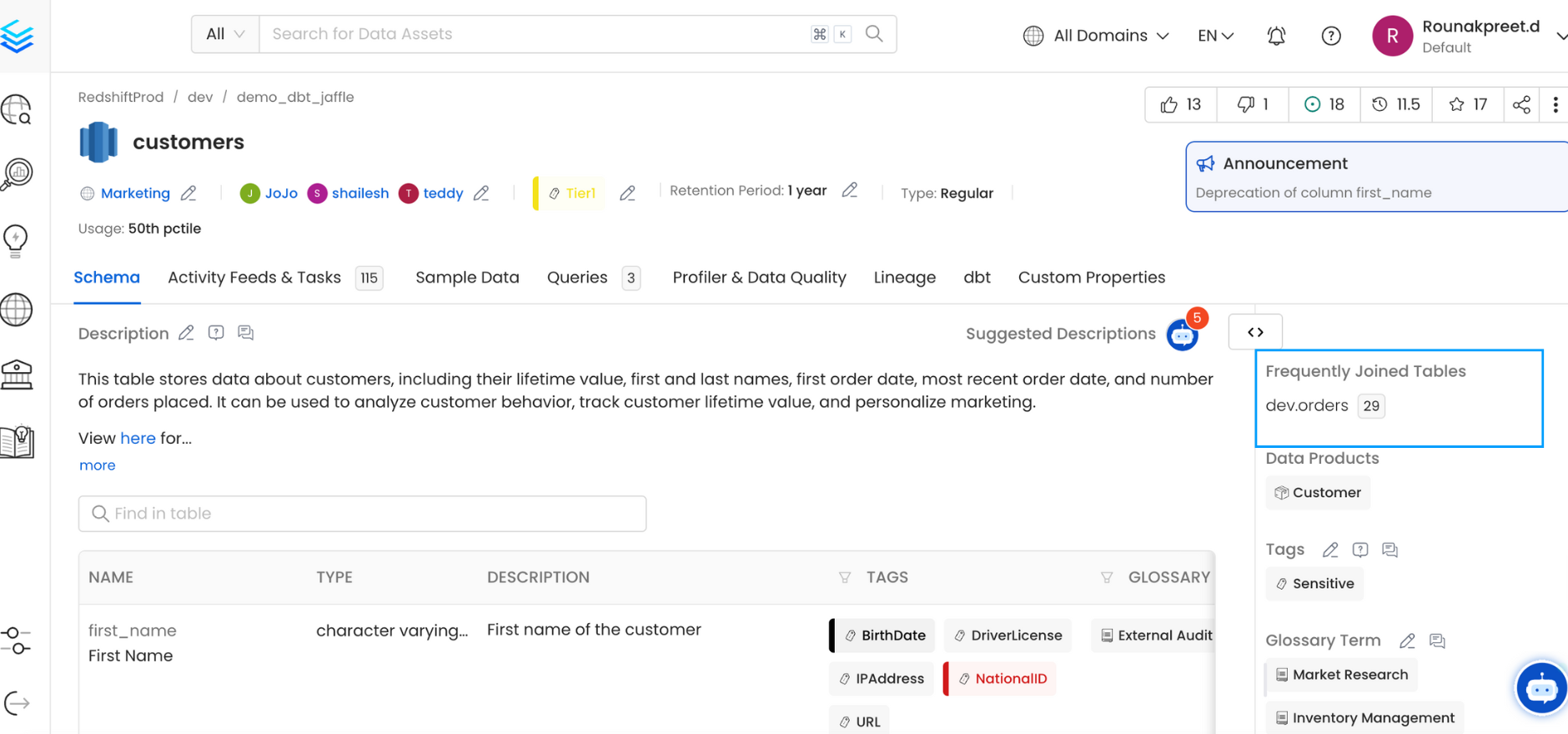The width and height of the screenshot is (1568, 734).
Task: Edit the Tier1 tier pencil icon
Action: 627,194
